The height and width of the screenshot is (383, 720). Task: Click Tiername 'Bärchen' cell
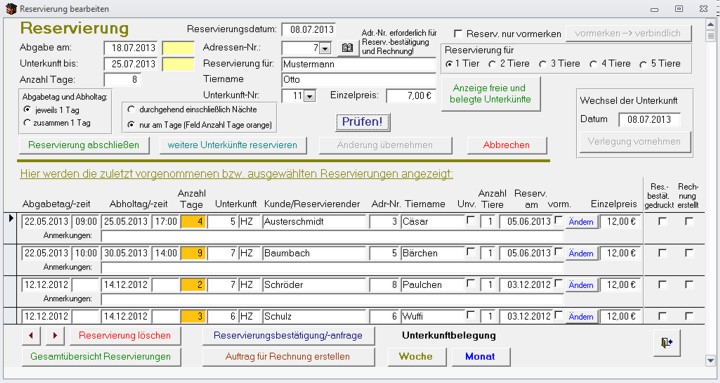click(432, 253)
